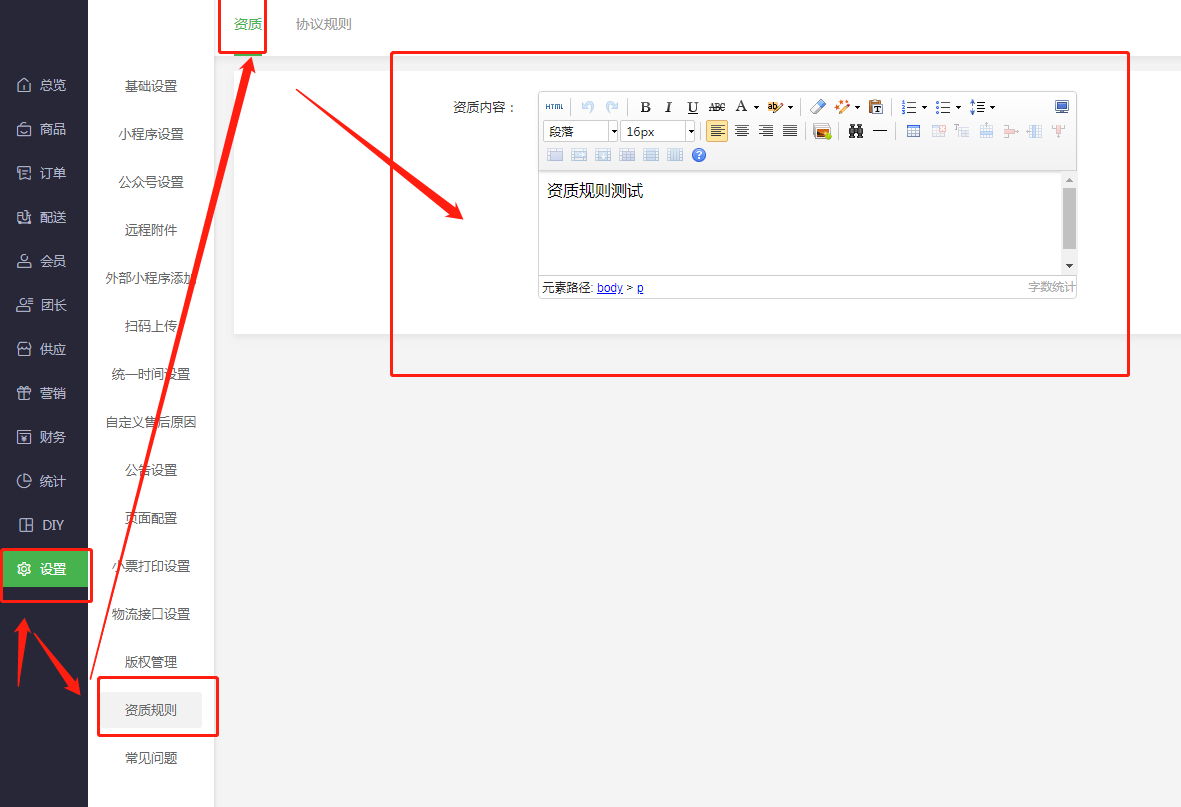
Task: Align text left
Action: 717,131
